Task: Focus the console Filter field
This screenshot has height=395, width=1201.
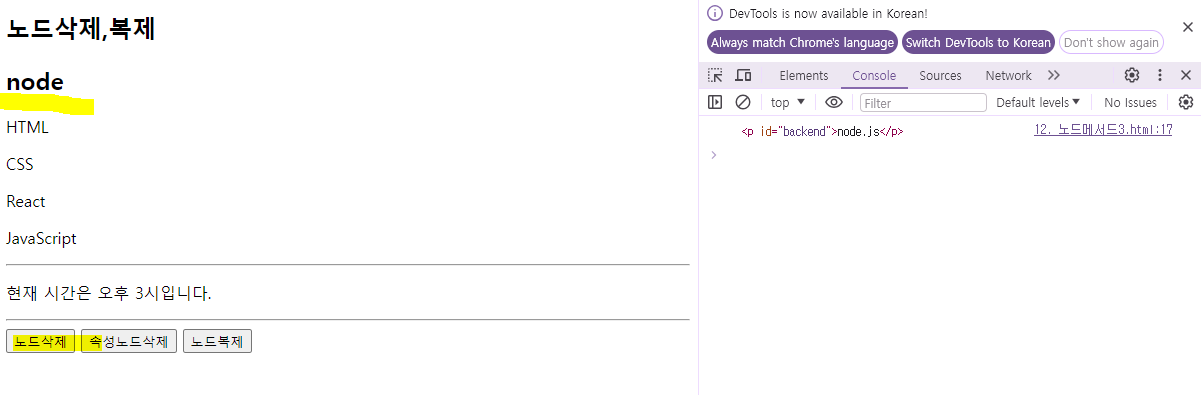Action: click(x=923, y=102)
